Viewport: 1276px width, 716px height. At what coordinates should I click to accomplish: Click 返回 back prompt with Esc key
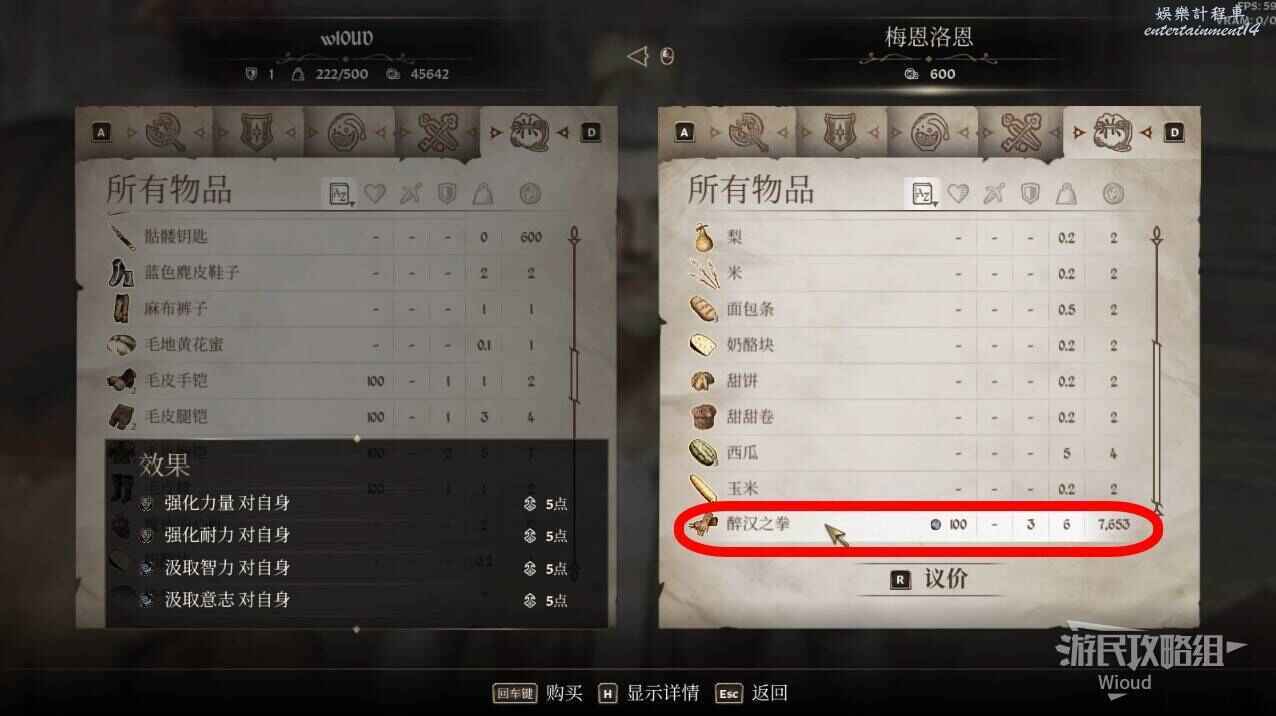[x=752, y=693]
